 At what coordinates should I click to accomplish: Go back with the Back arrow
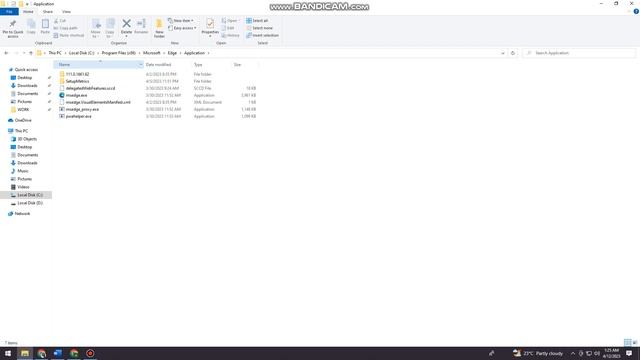pos(6,53)
